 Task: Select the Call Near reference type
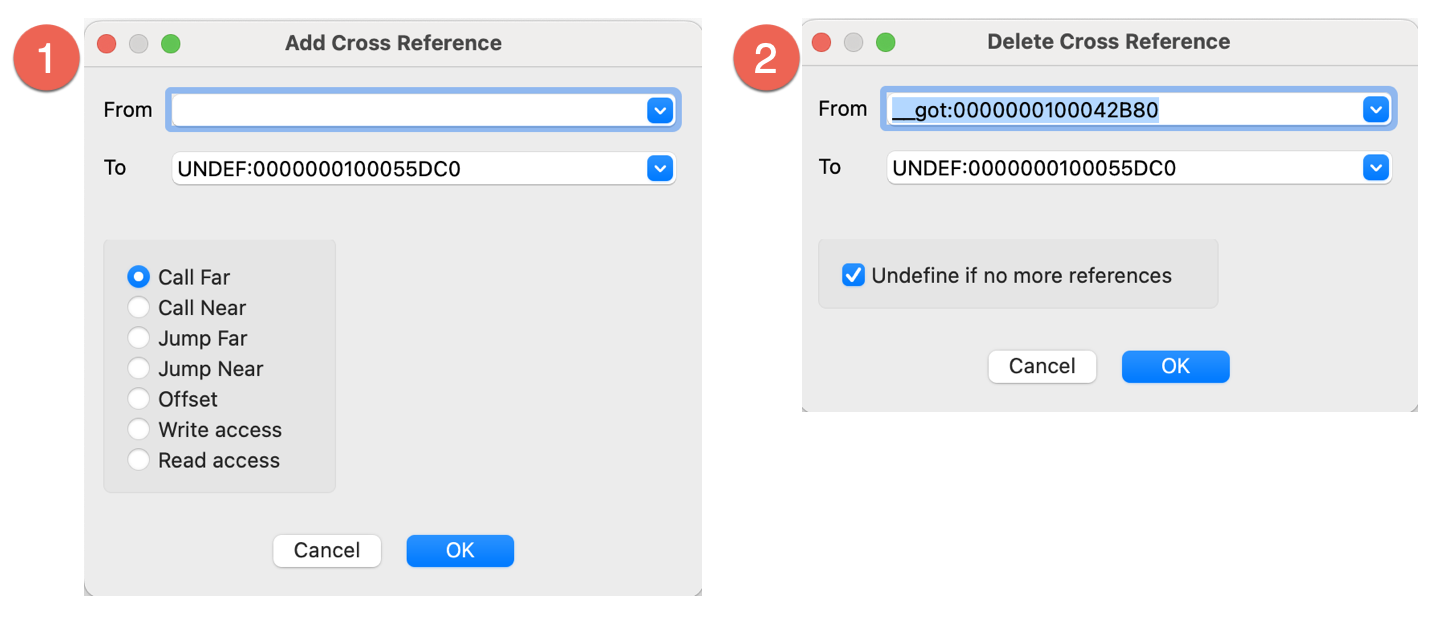click(x=138, y=307)
